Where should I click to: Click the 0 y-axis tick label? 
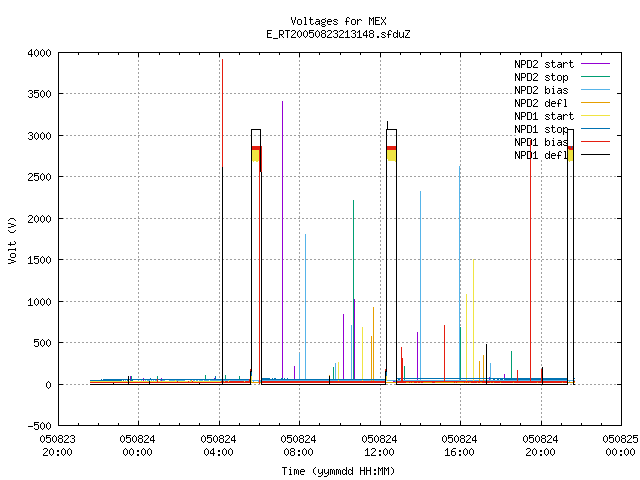click(49, 385)
